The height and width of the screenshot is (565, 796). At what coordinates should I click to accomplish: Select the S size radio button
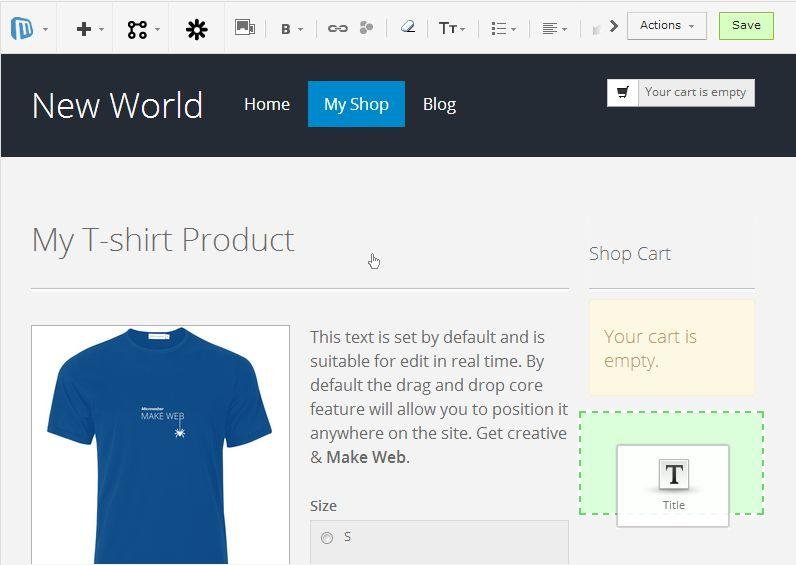point(327,537)
